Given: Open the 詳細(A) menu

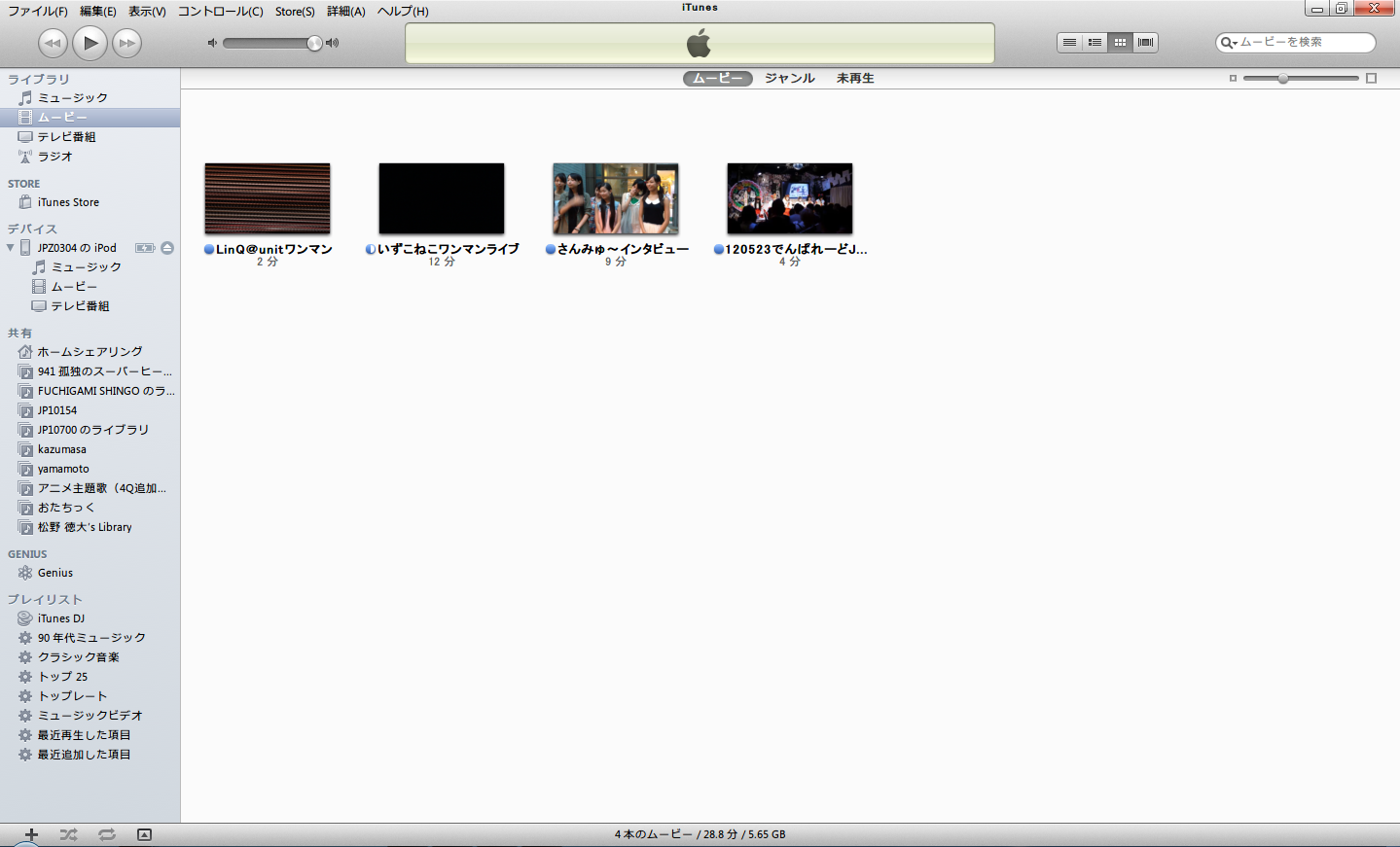Looking at the screenshot, I should [x=346, y=12].
